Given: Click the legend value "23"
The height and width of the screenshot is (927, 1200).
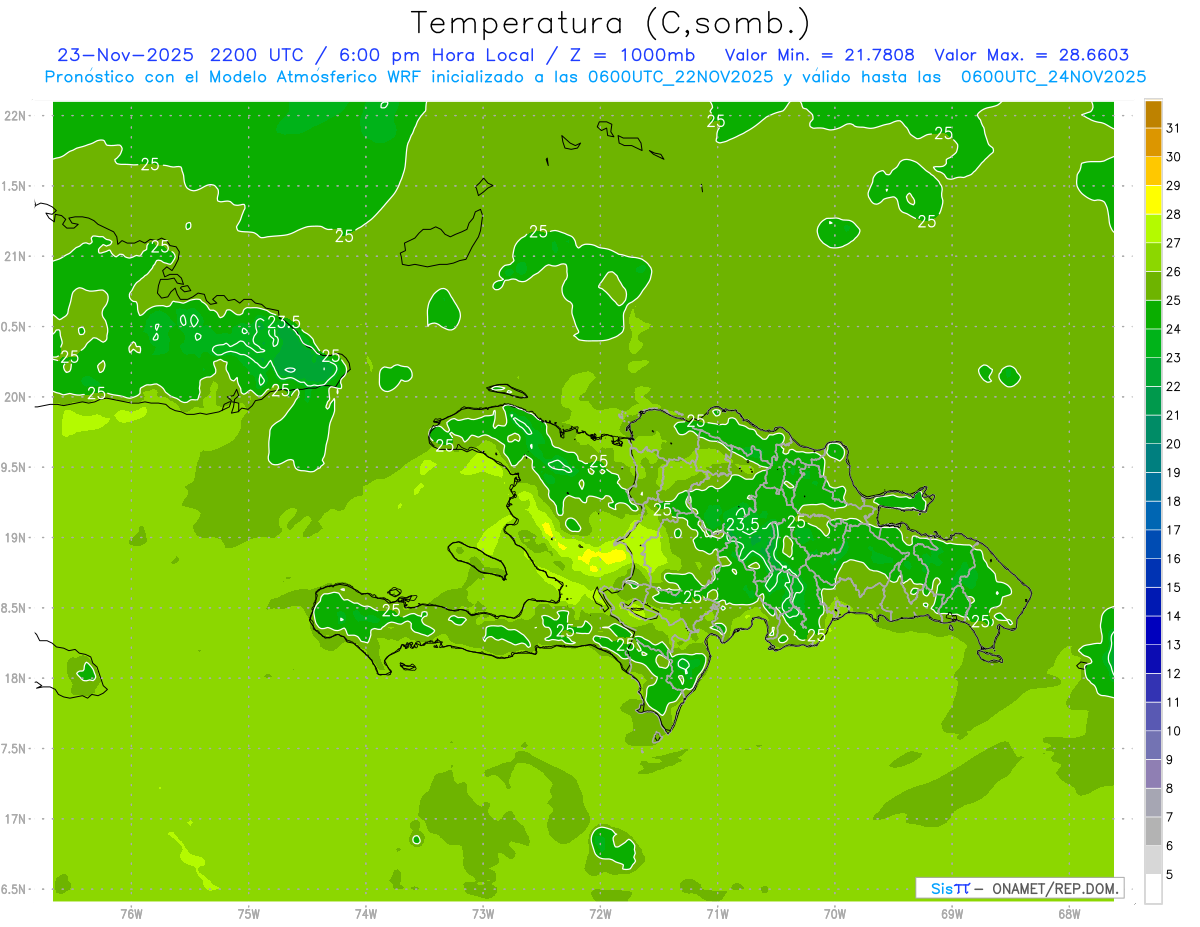Looking at the screenshot, I should [1174, 357].
